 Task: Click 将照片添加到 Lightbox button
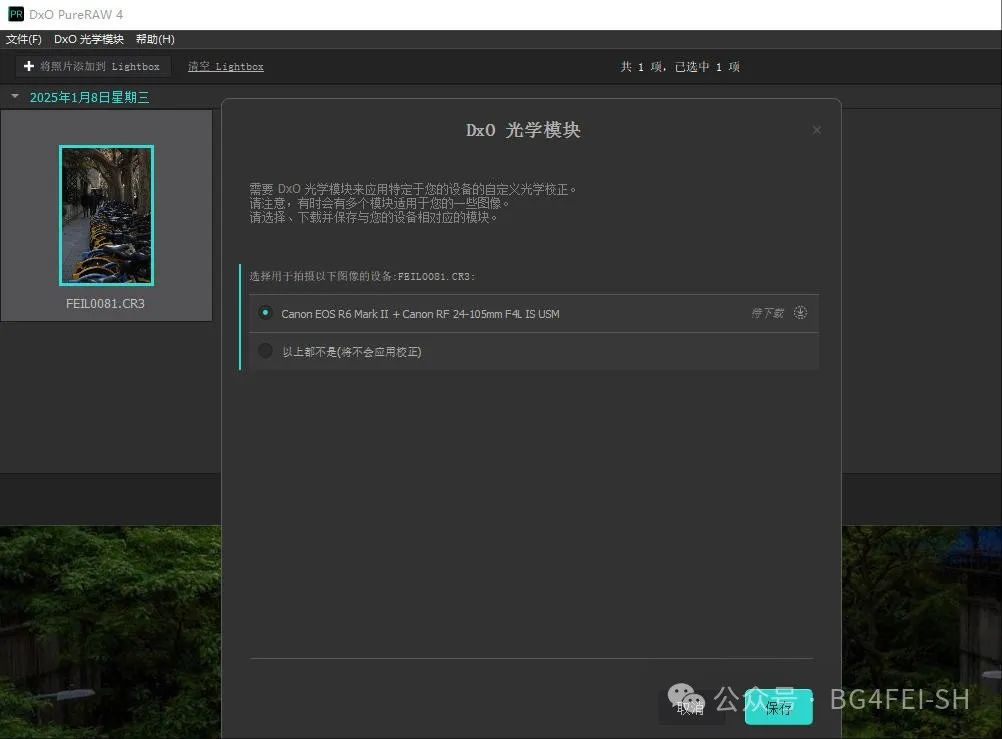tap(92, 66)
